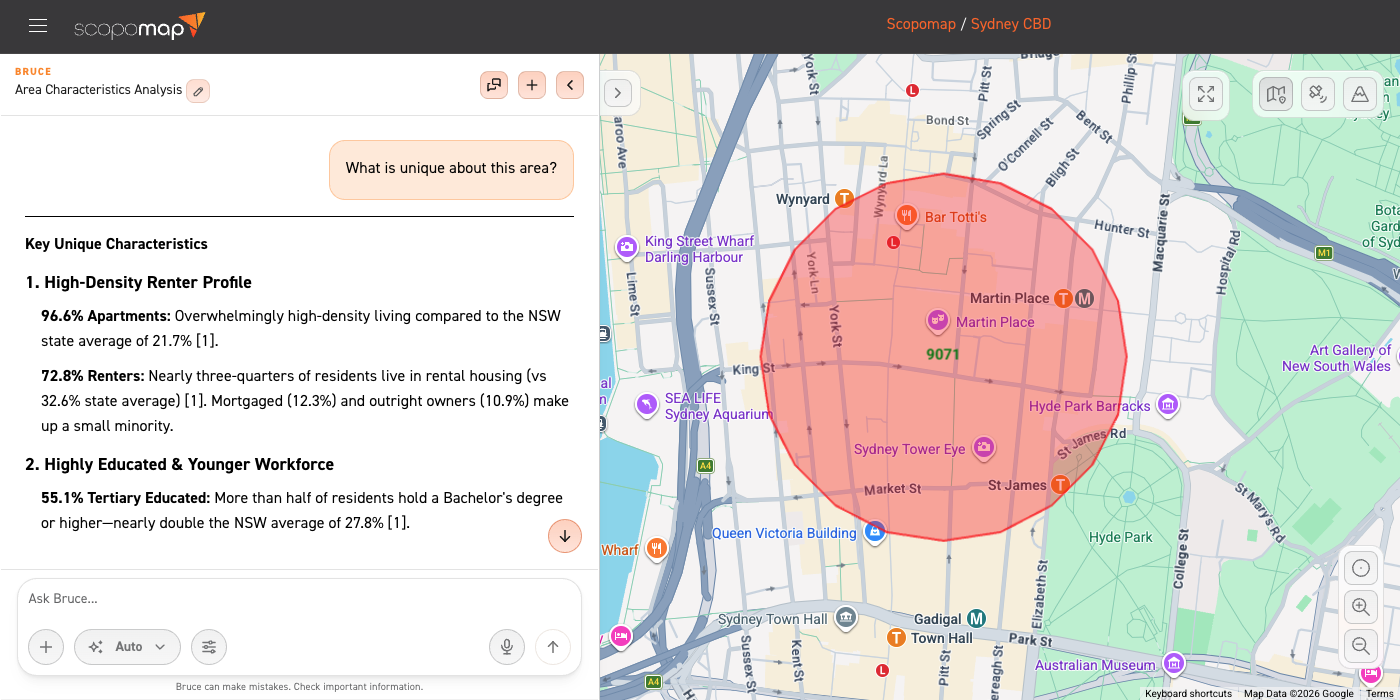This screenshot has width=1400, height=700.
Task: Click the Hyde Park label
Action: [1121, 537]
